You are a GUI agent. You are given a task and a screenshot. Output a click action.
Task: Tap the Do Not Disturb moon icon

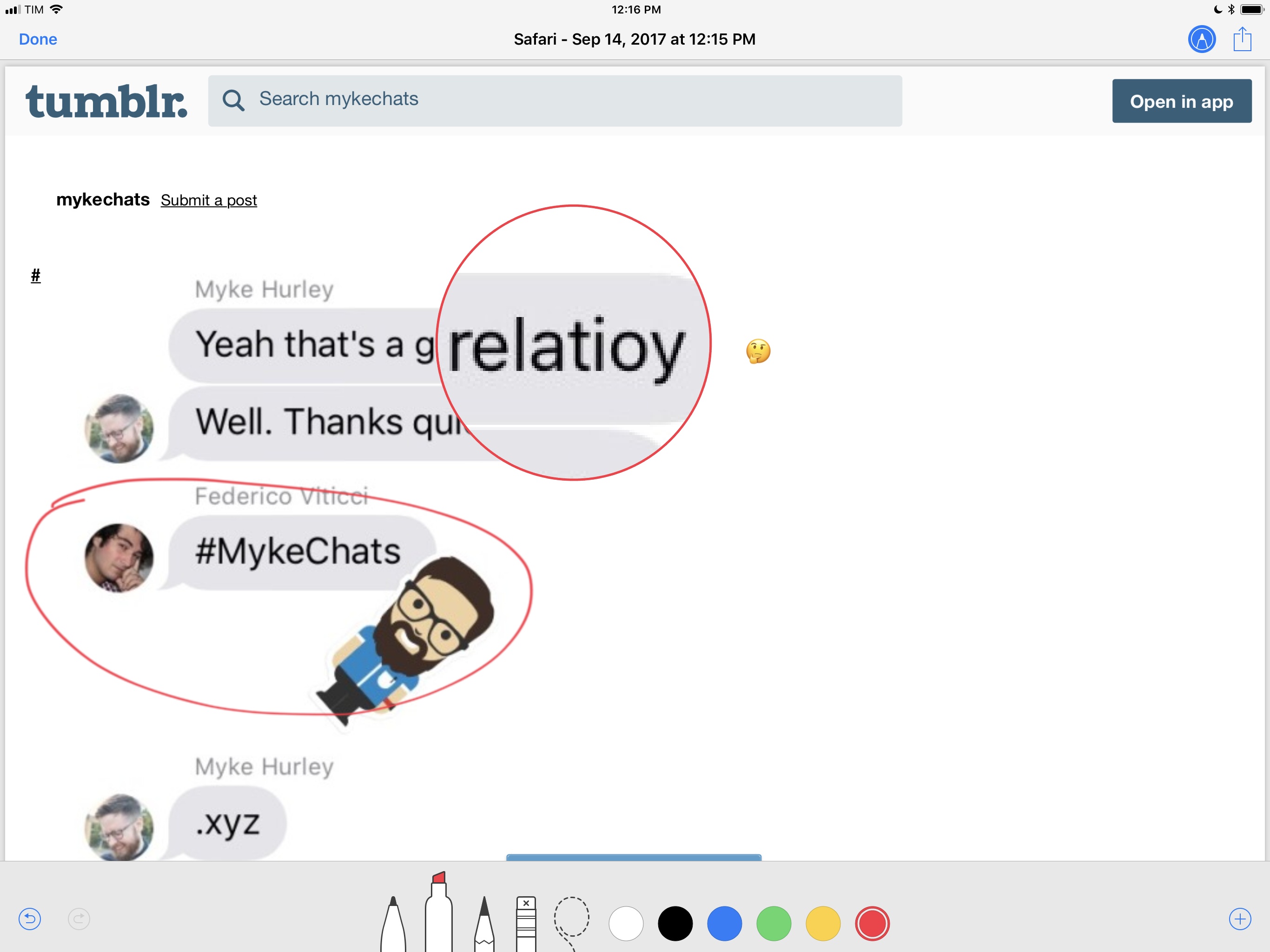(1218, 9)
